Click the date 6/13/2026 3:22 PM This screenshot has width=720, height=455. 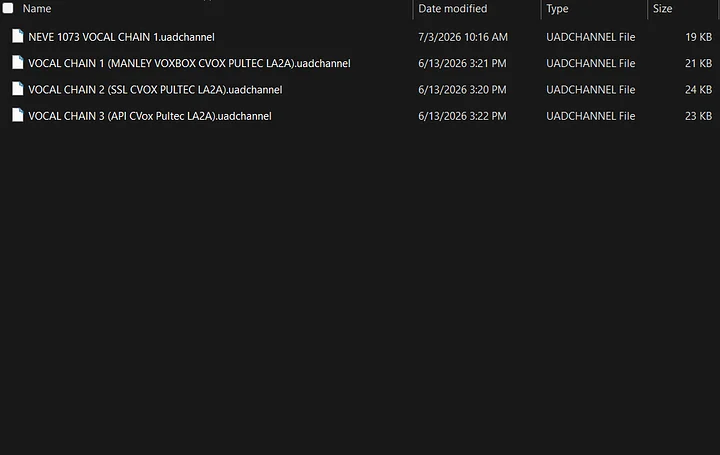tap(462, 116)
